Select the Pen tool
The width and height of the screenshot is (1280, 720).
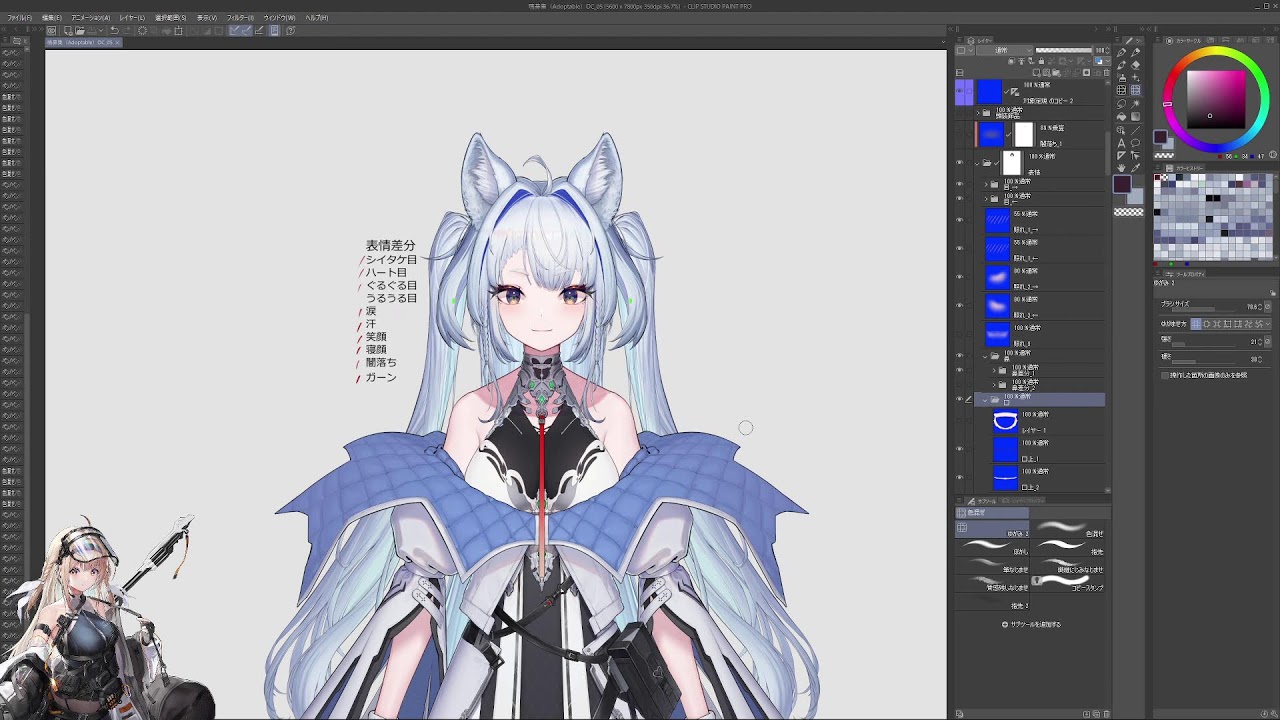tap(1121, 52)
